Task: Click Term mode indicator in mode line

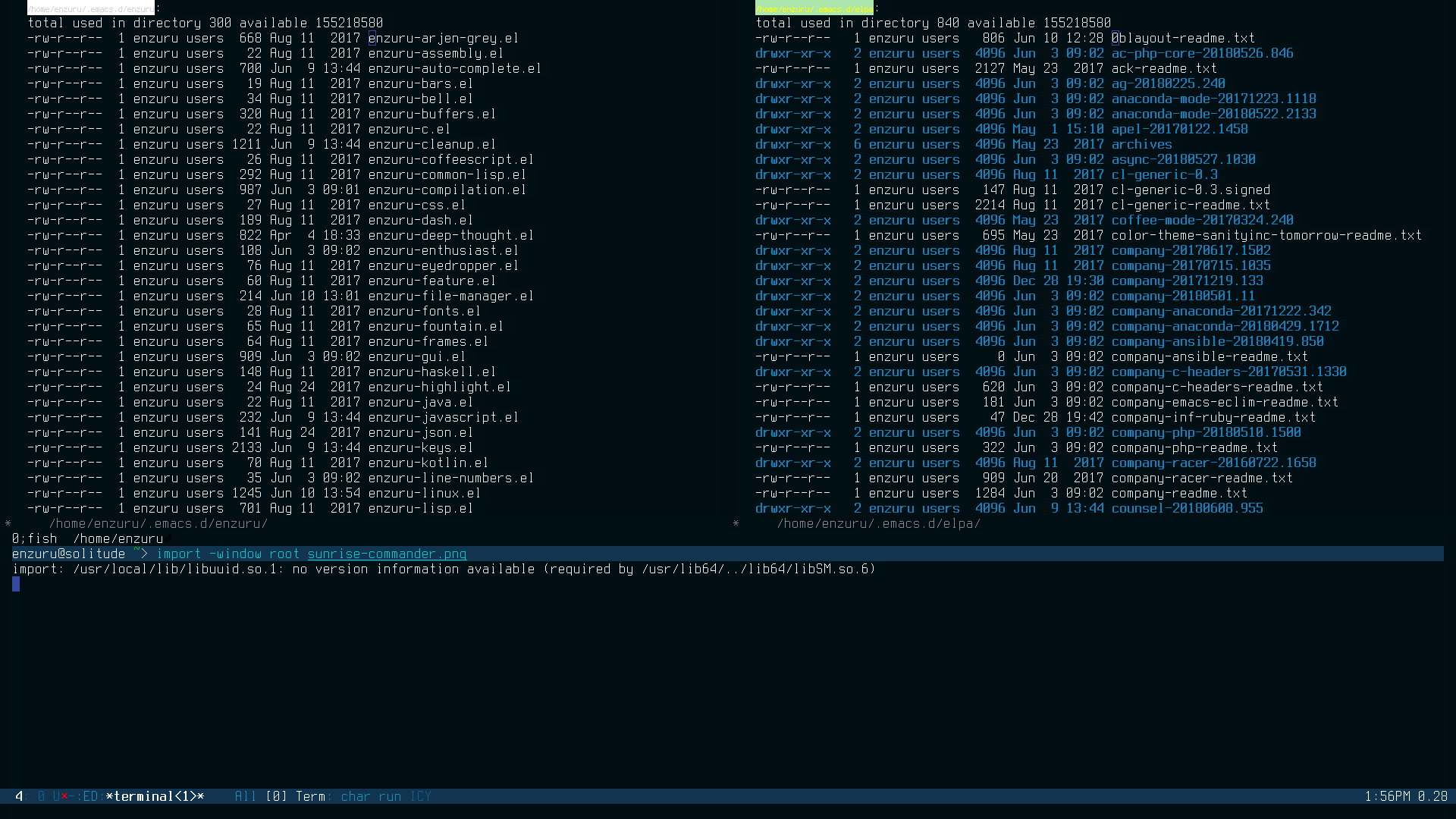Action: pos(310,796)
